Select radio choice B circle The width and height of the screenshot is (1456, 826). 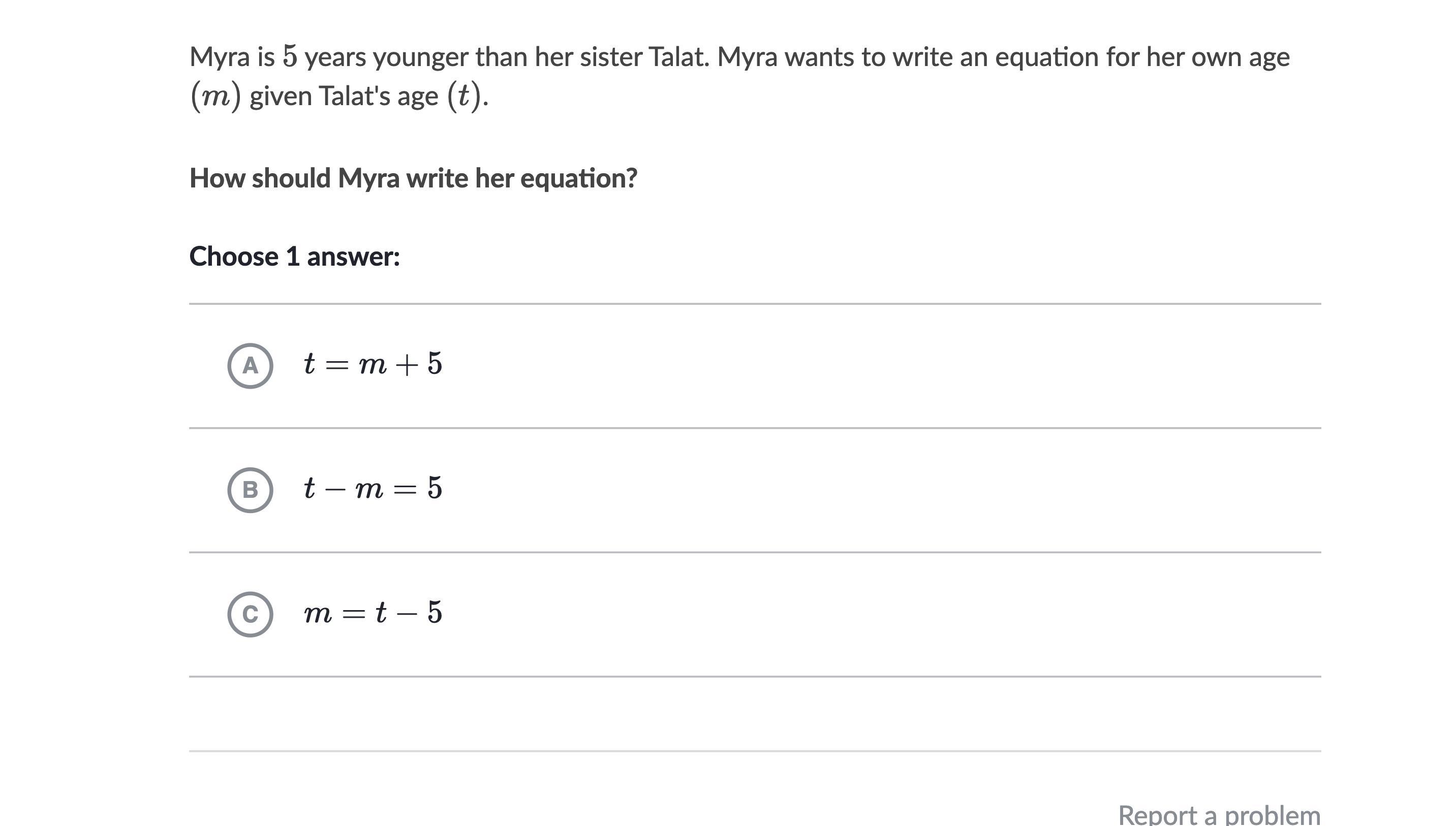click(x=250, y=490)
